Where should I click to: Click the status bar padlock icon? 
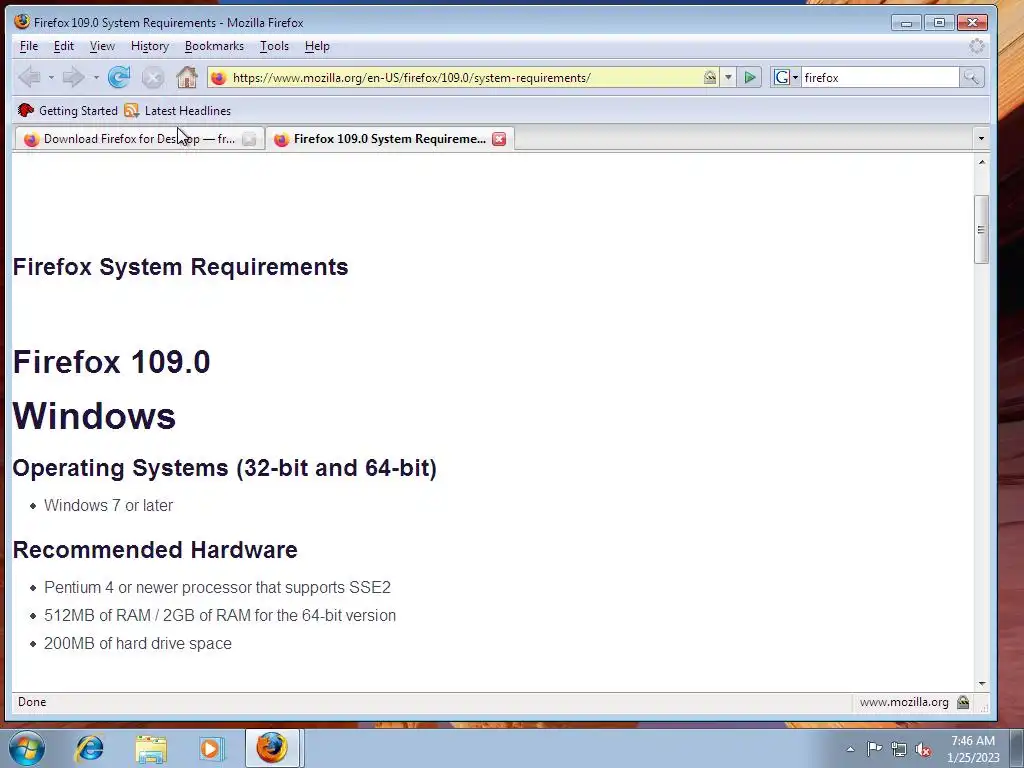pos(963,702)
